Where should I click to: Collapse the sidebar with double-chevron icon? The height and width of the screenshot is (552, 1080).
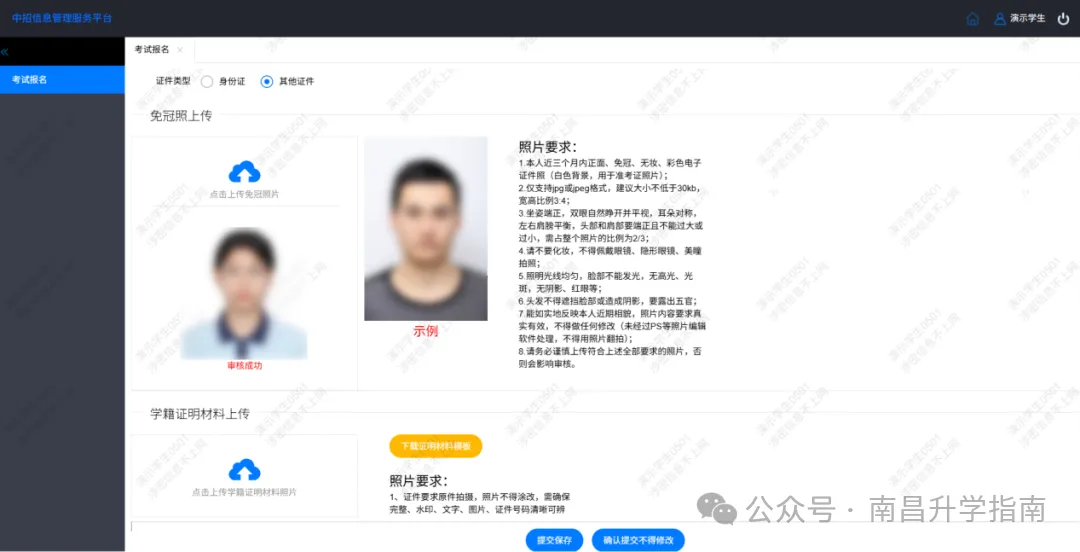(x=5, y=52)
